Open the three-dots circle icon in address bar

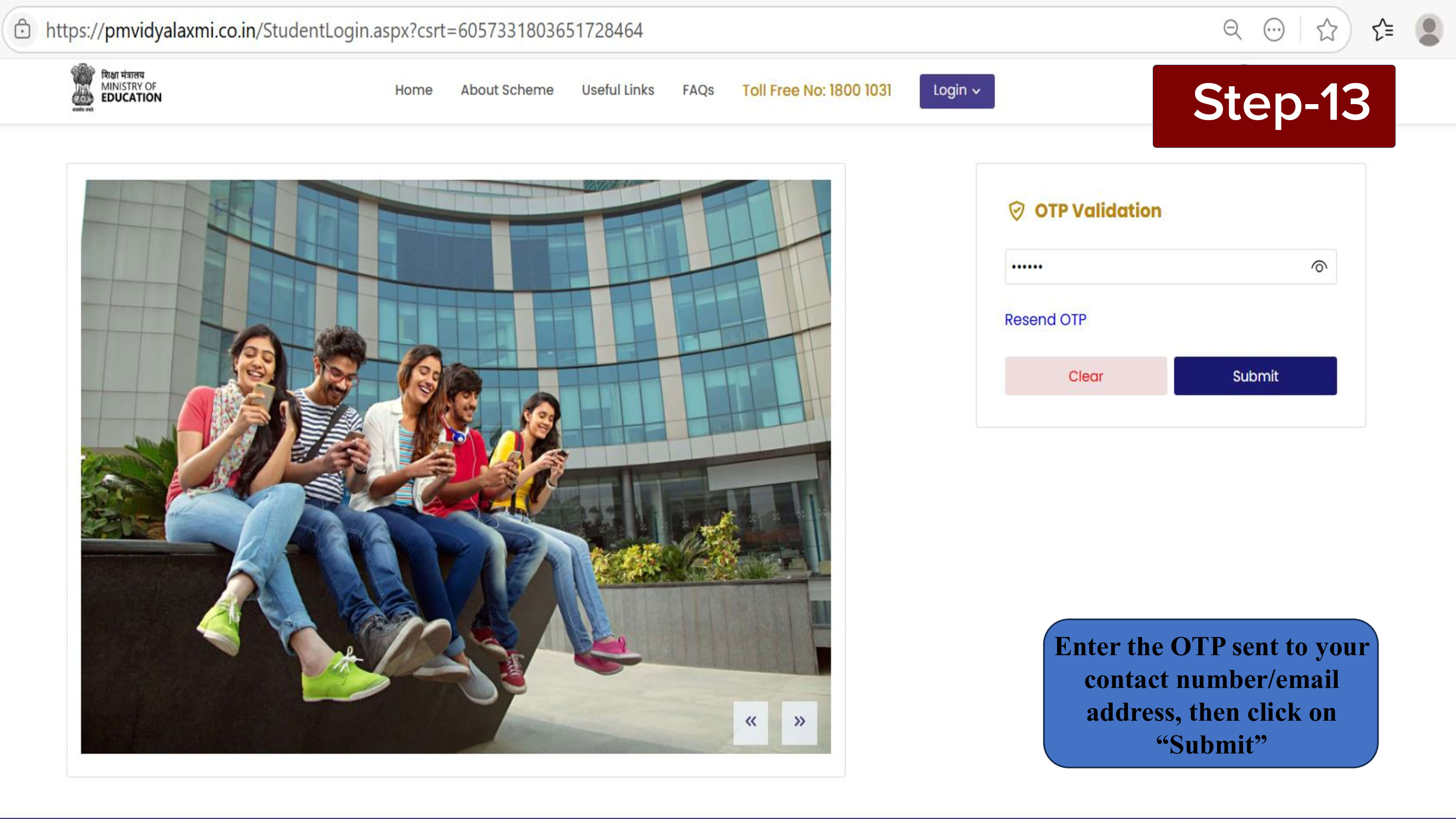(1273, 29)
